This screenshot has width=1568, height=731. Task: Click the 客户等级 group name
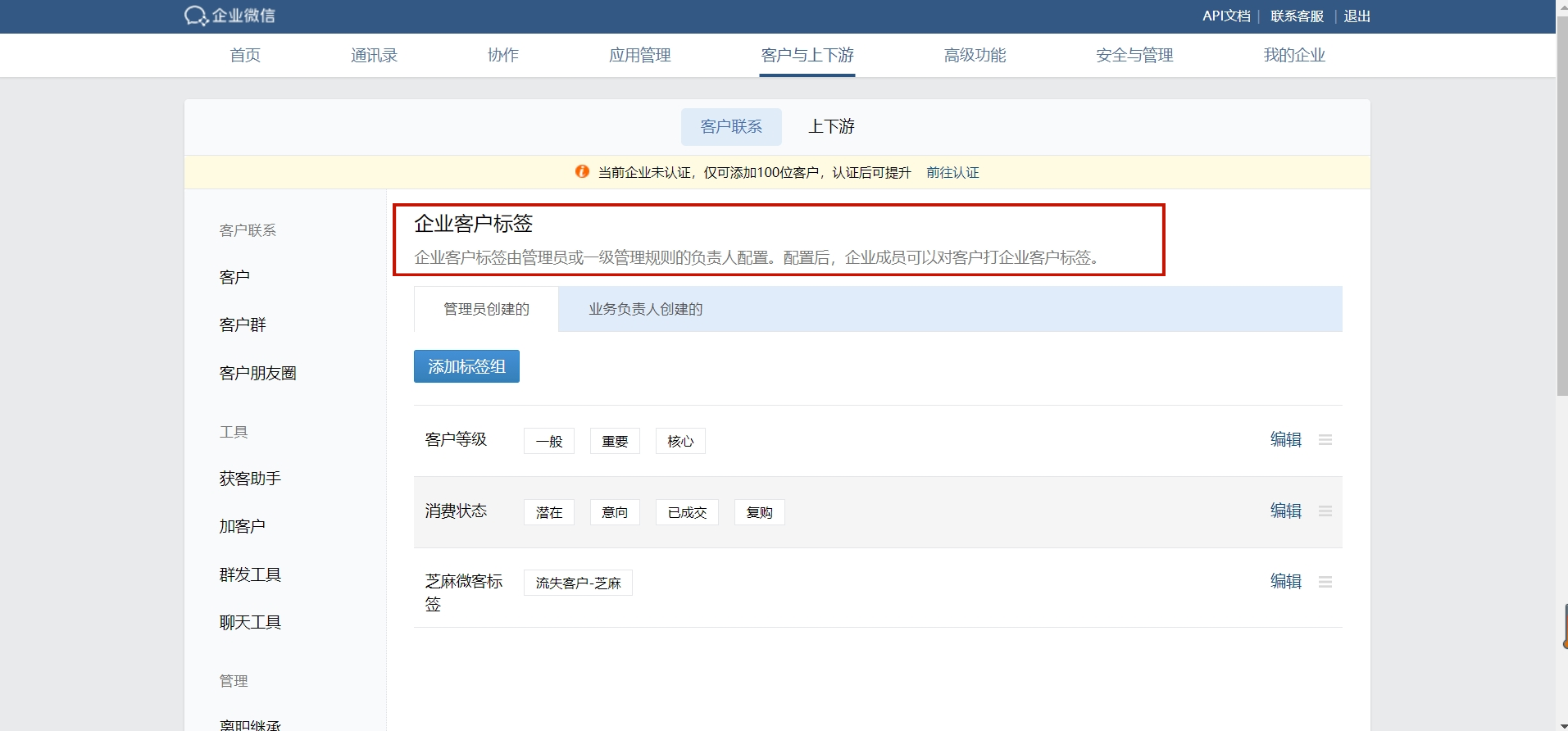(x=456, y=439)
